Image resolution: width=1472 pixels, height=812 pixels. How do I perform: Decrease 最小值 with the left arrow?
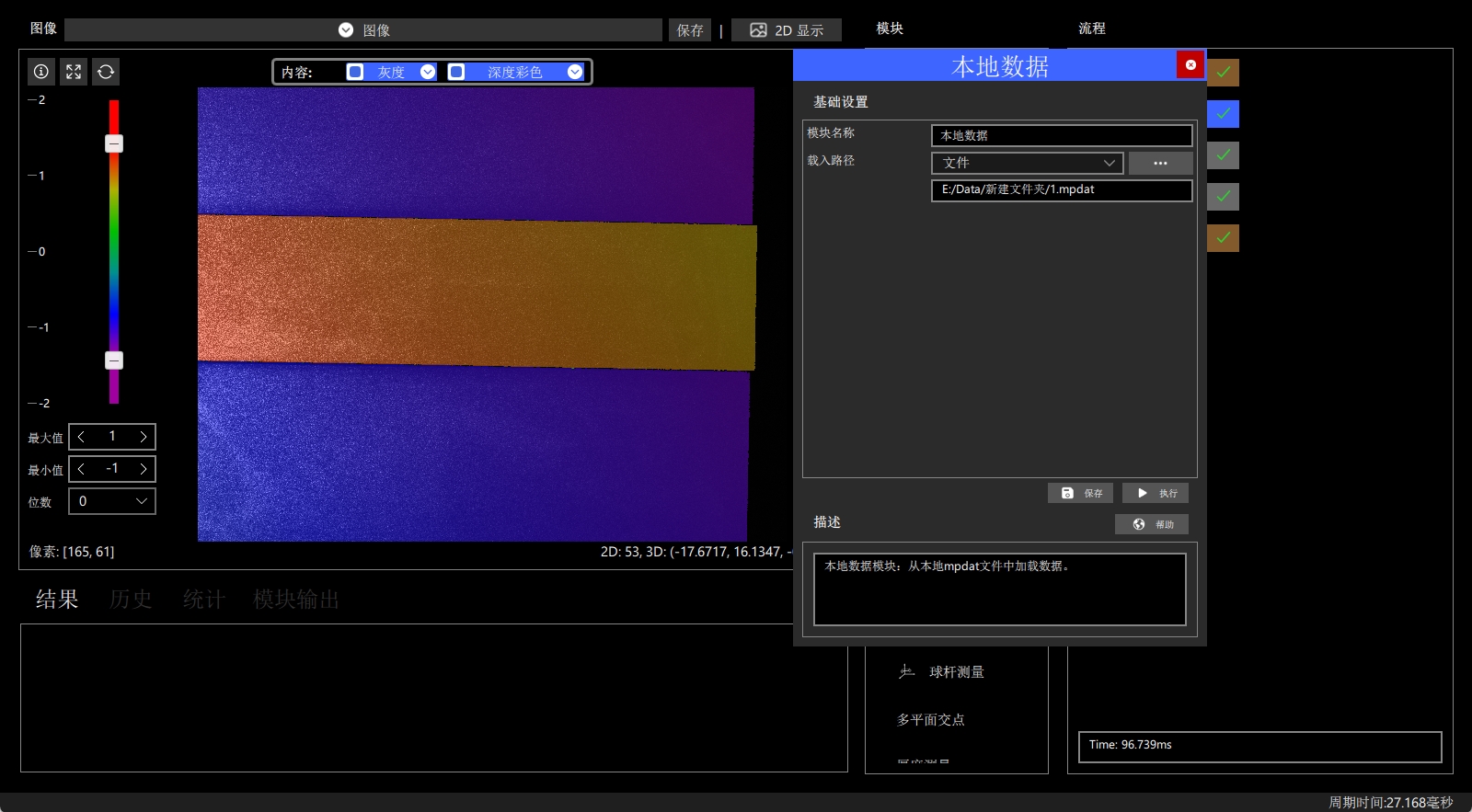pyautogui.click(x=81, y=469)
